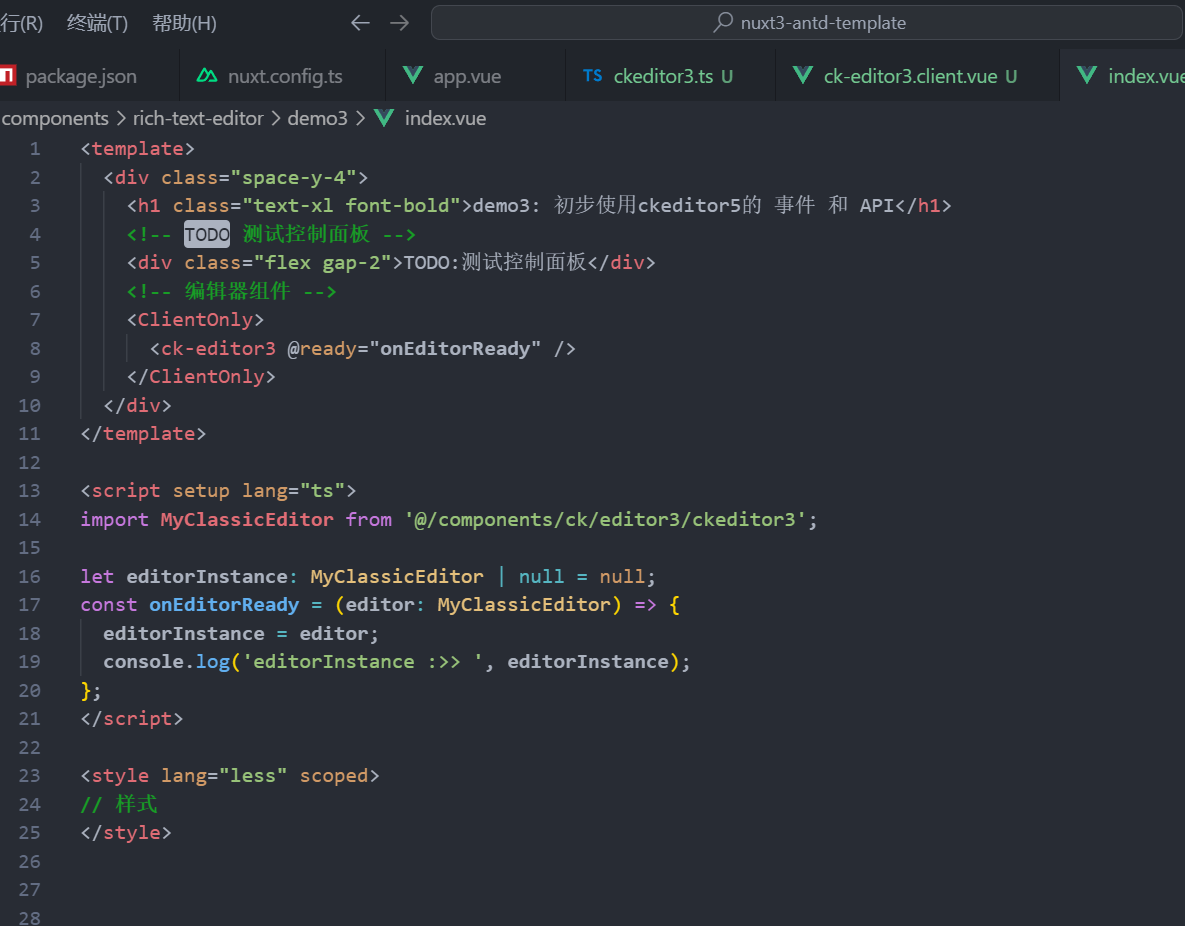
Task: Click editorInstance in the let declaration
Action: [x=207, y=577]
